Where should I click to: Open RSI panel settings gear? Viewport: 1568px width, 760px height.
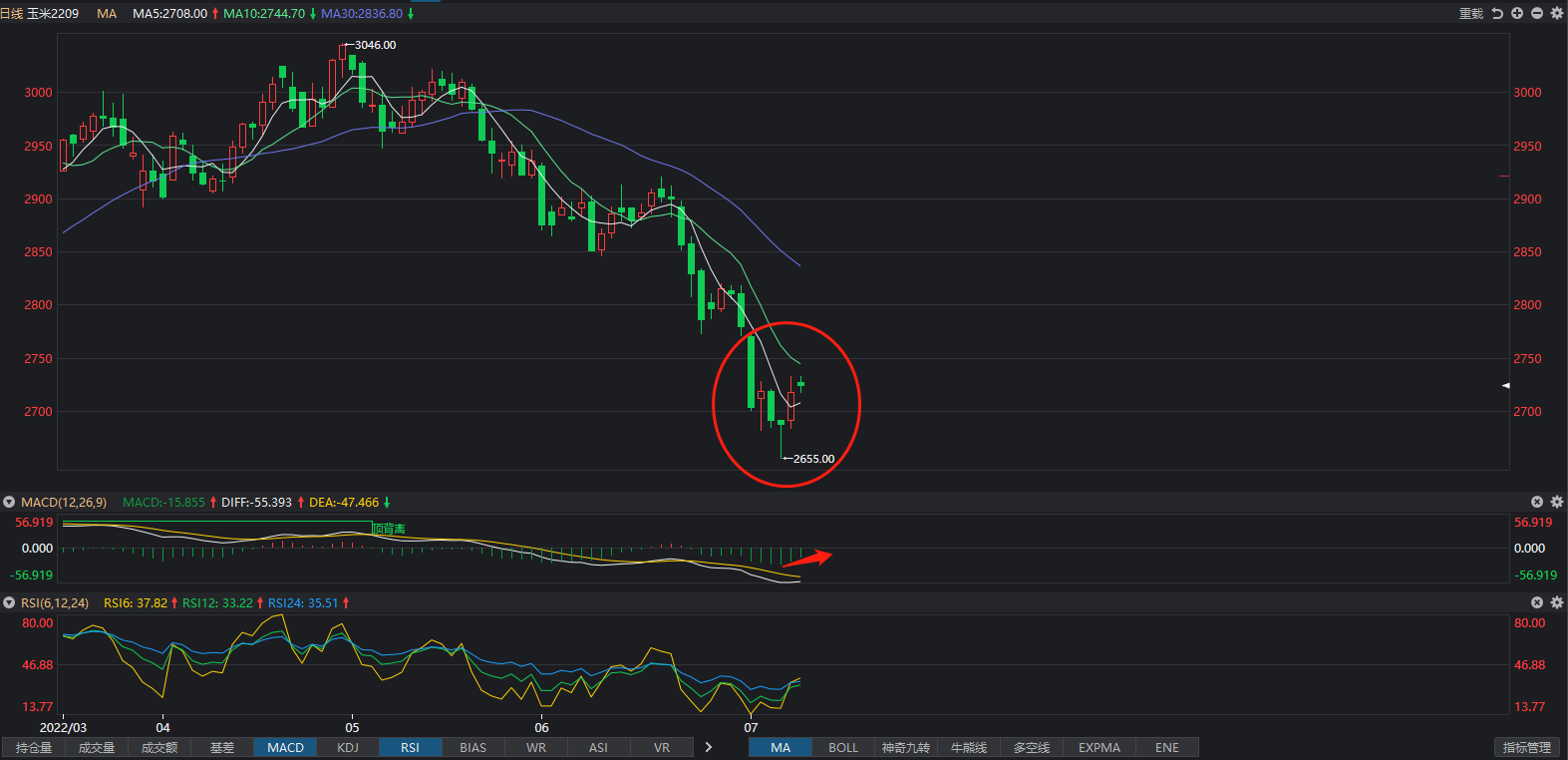[x=1557, y=602]
